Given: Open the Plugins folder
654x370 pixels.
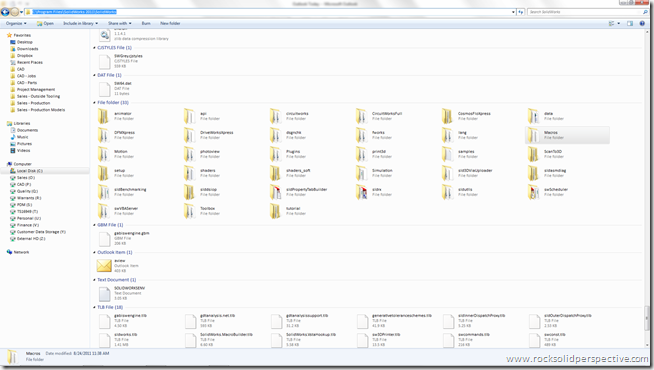Looking at the screenshot, I should pos(289,154).
